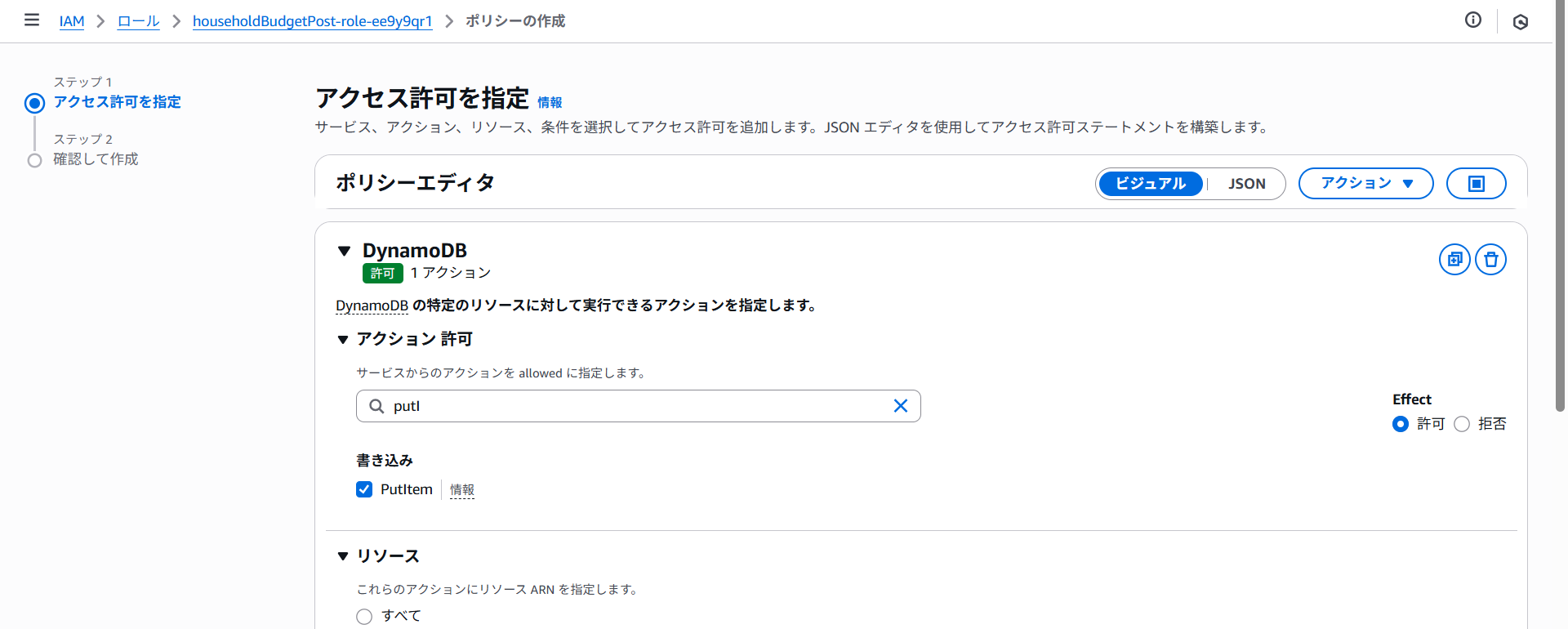Open the hamburger navigation menu

click(32, 20)
